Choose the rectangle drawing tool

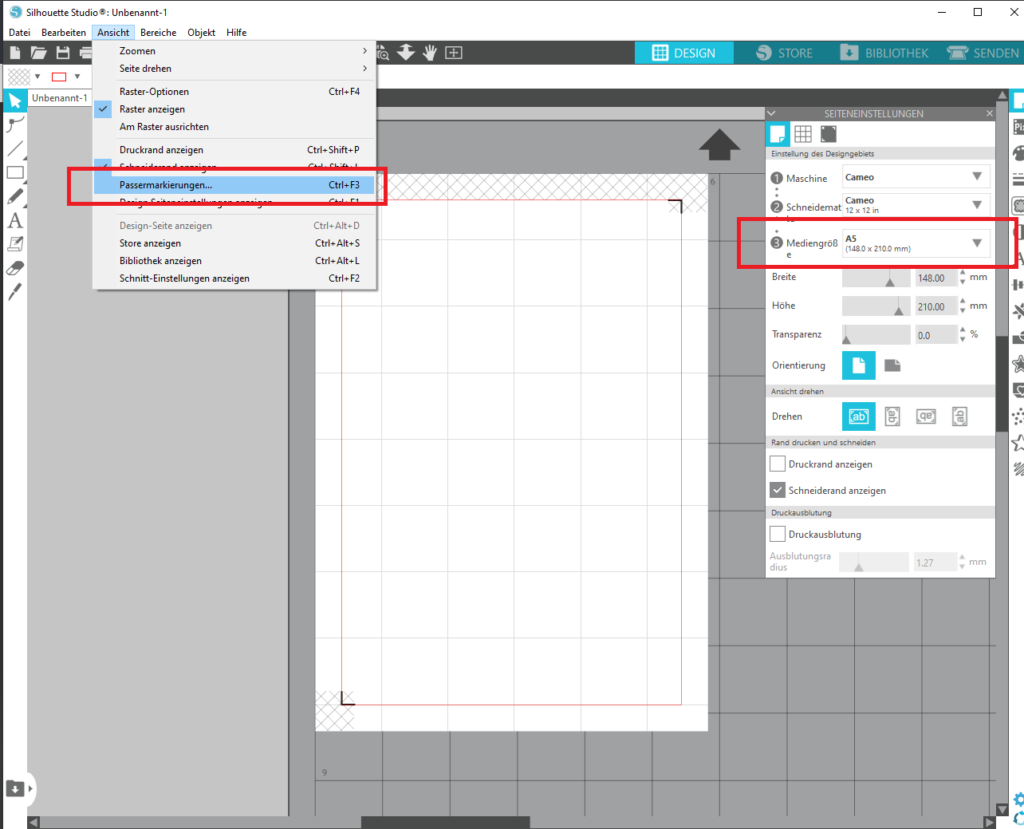click(15, 173)
